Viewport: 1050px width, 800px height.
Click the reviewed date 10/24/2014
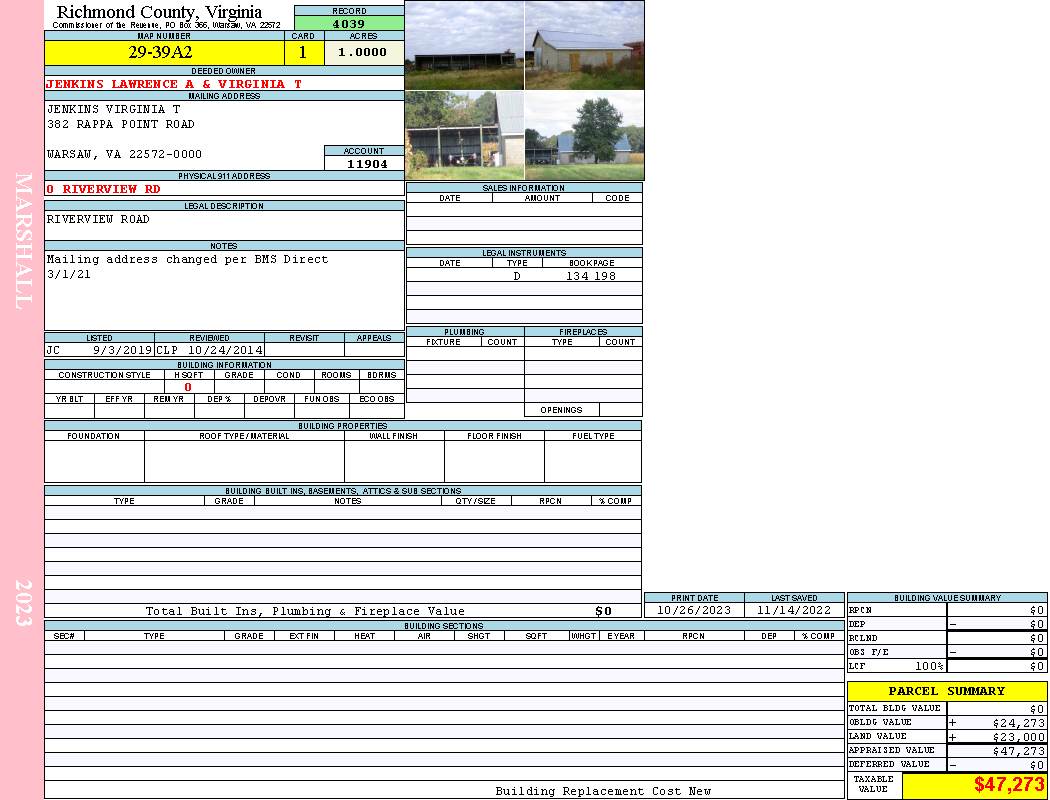(x=225, y=349)
